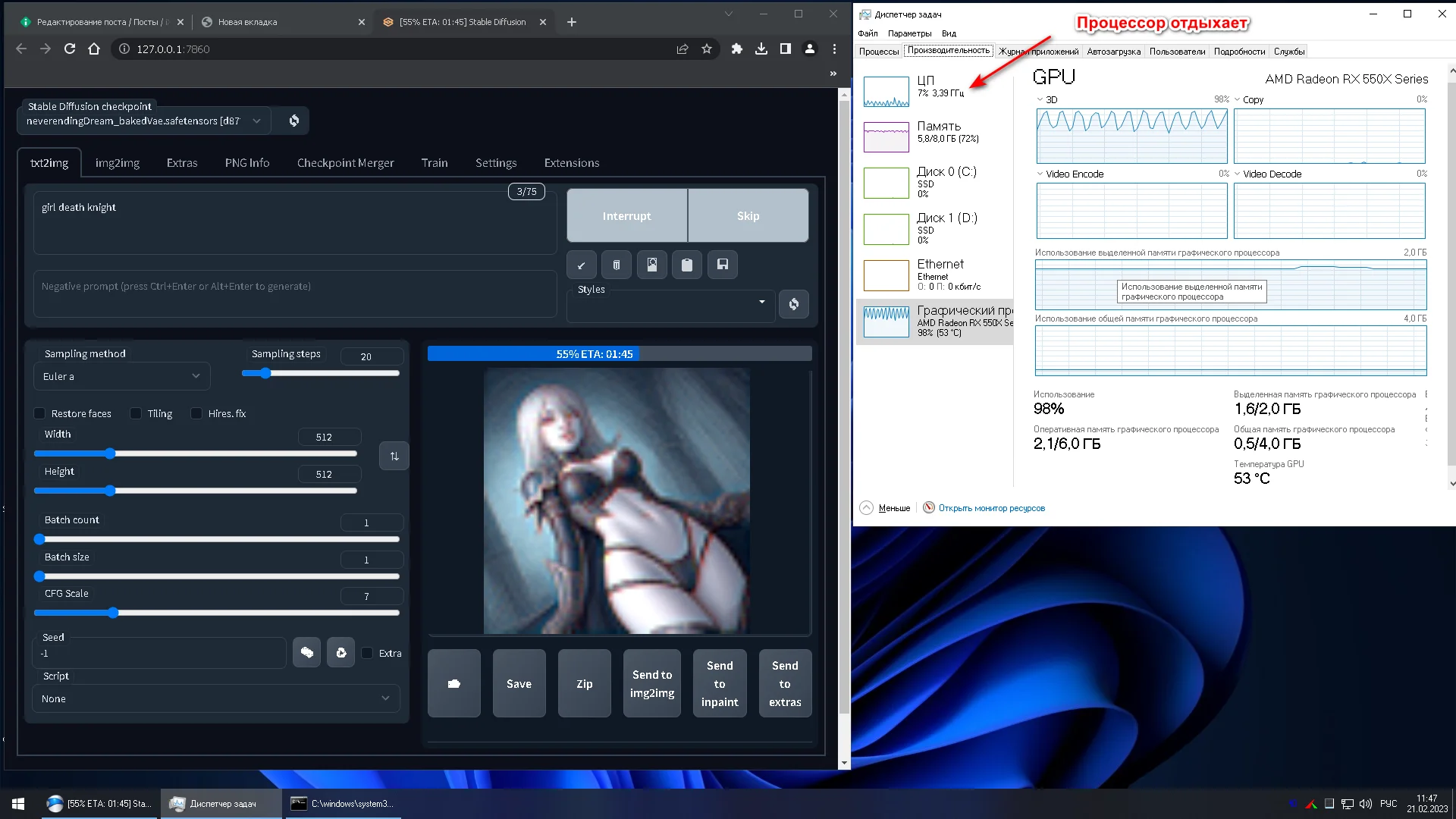Refresh the Styles list

pyautogui.click(x=794, y=304)
